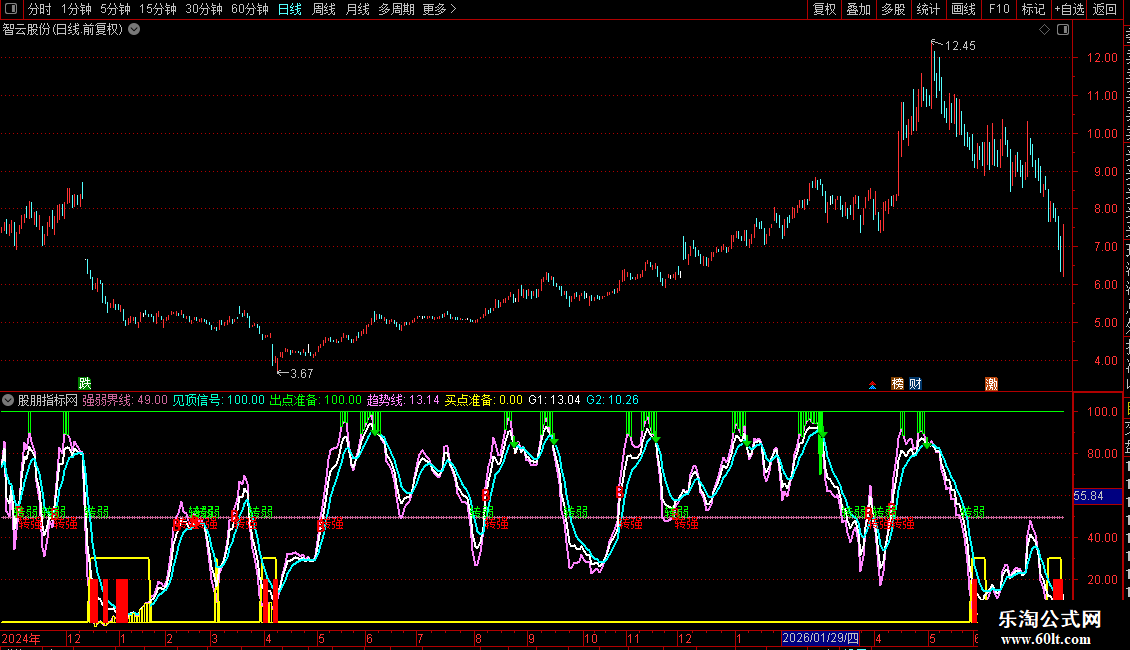The image size is (1130, 650).
Task: Click the 叠加 overlay button
Action: [858, 9]
